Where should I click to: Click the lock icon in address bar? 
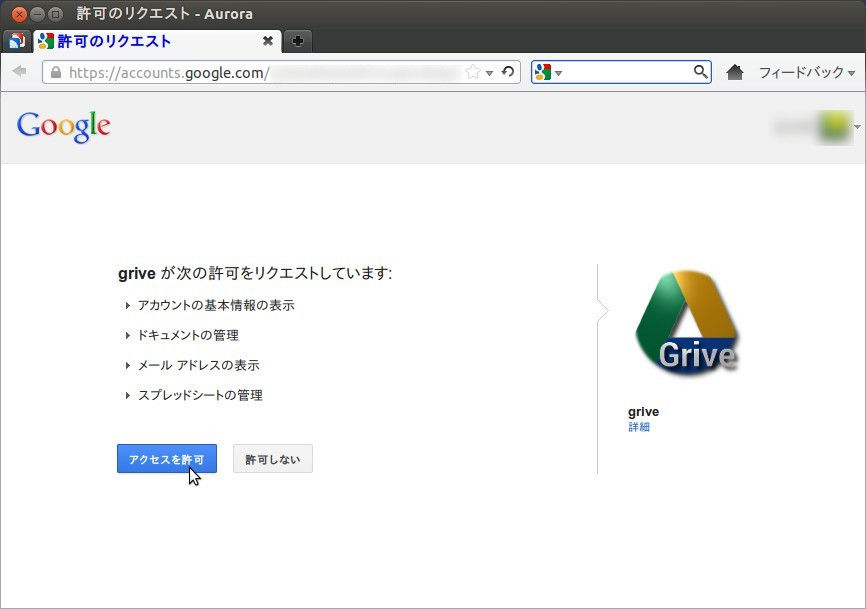coord(56,72)
